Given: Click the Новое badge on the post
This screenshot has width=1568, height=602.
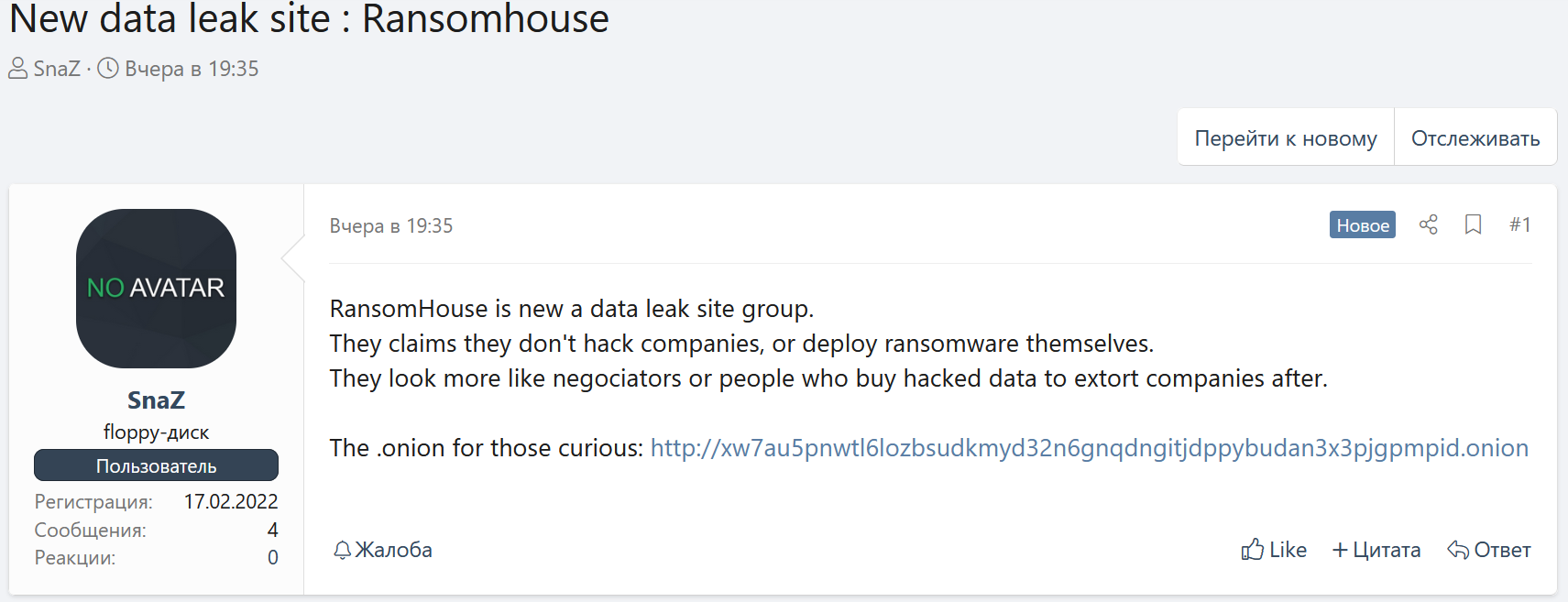Looking at the screenshot, I should pos(1362,224).
